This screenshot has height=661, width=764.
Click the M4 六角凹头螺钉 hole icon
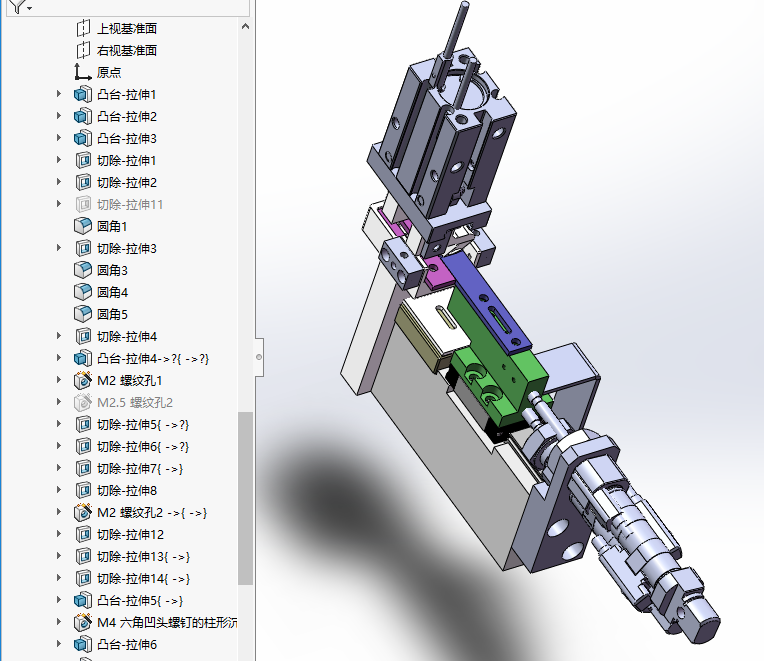tap(83, 623)
